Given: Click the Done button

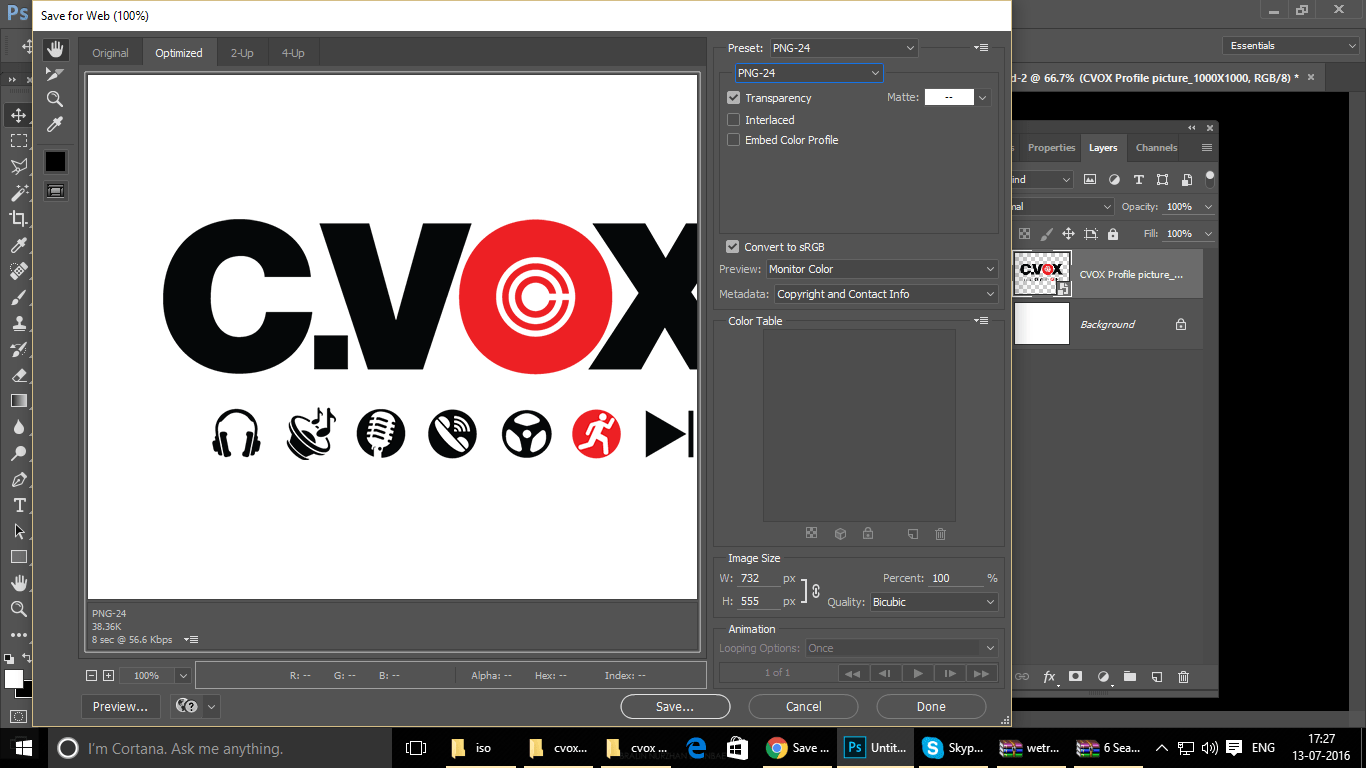Looking at the screenshot, I should [930, 706].
